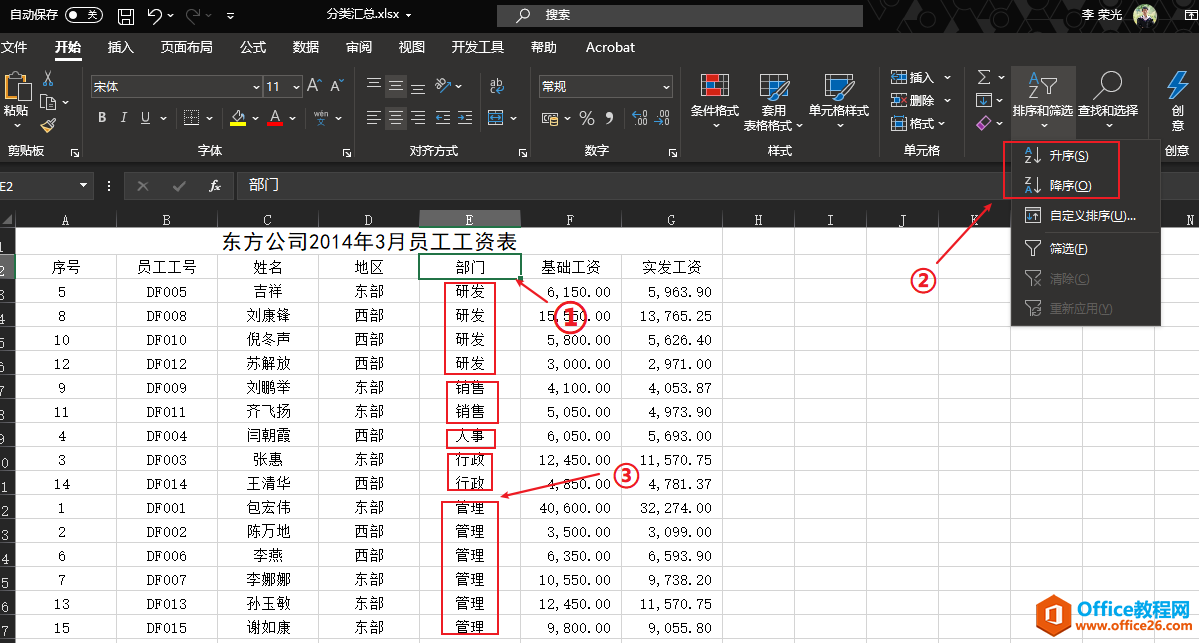
Task: Click the Cut scissors icon
Action: point(48,78)
